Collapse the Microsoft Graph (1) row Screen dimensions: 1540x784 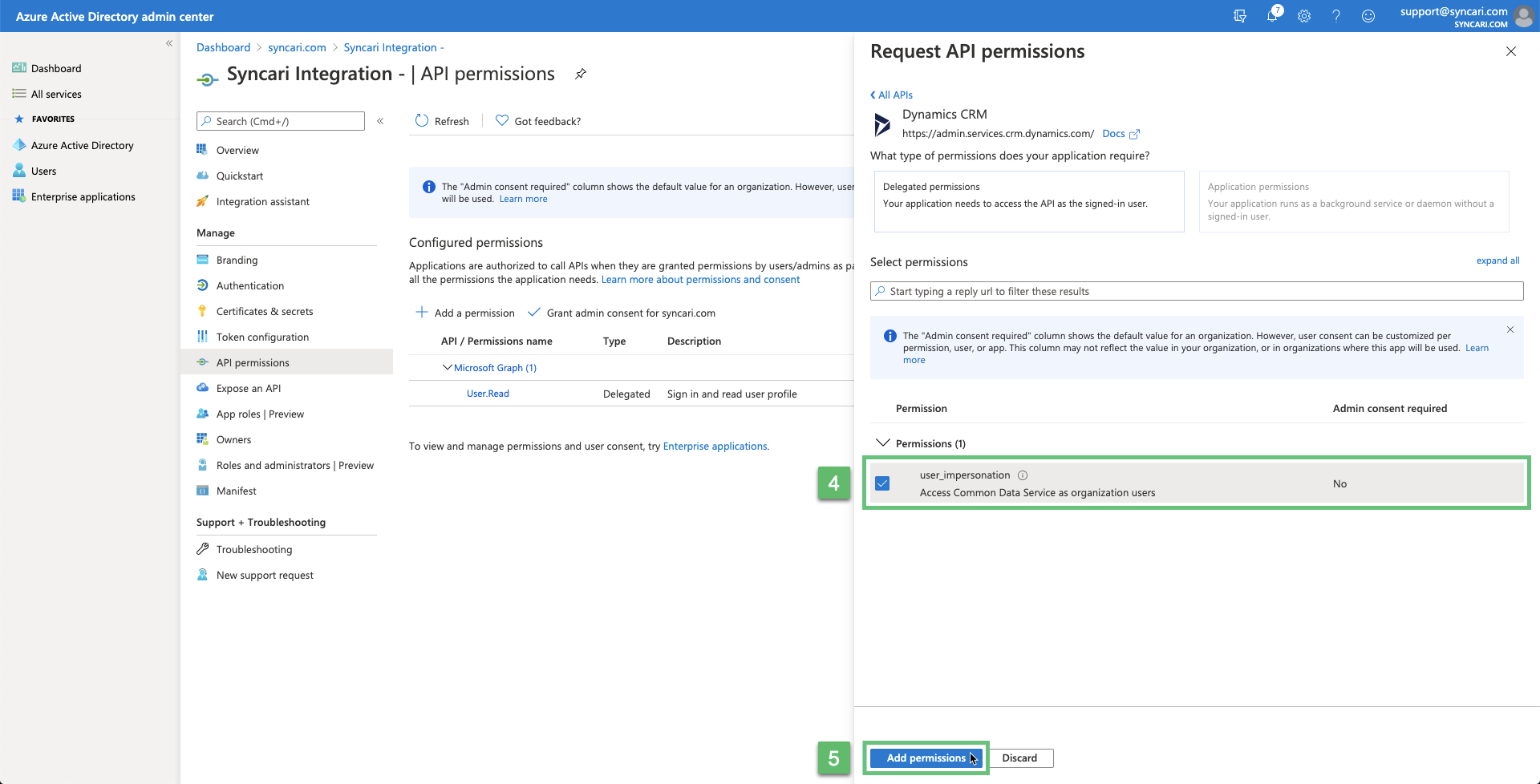(448, 368)
